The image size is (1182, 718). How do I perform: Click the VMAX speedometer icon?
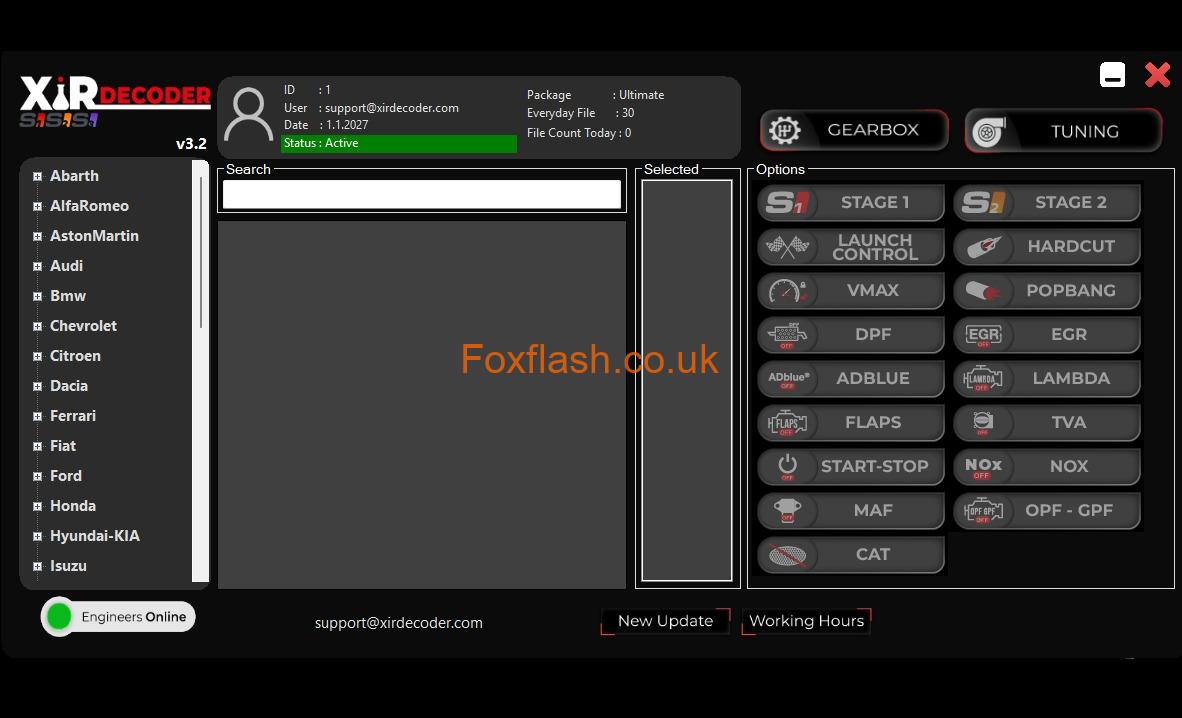pos(786,291)
